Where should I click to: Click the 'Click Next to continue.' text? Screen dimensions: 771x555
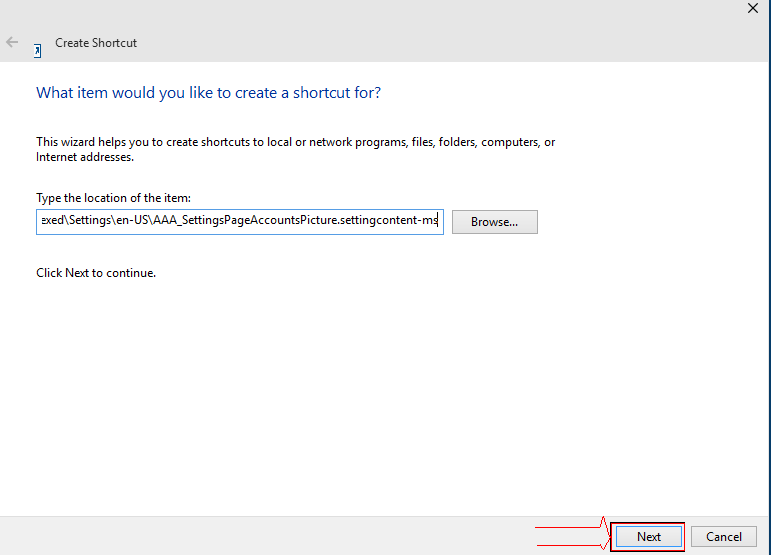tap(96, 272)
